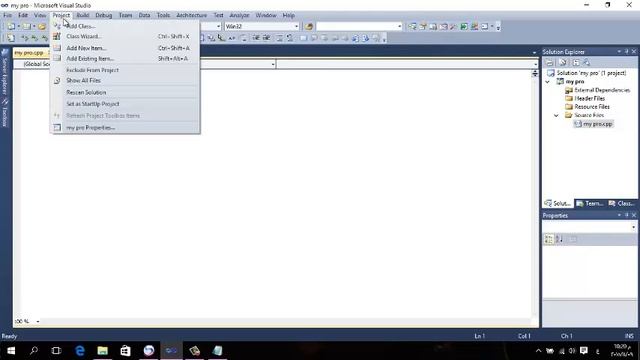The image size is (640, 360).
Task: Open the solution configuration dropdown arrow
Action: point(218,27)
